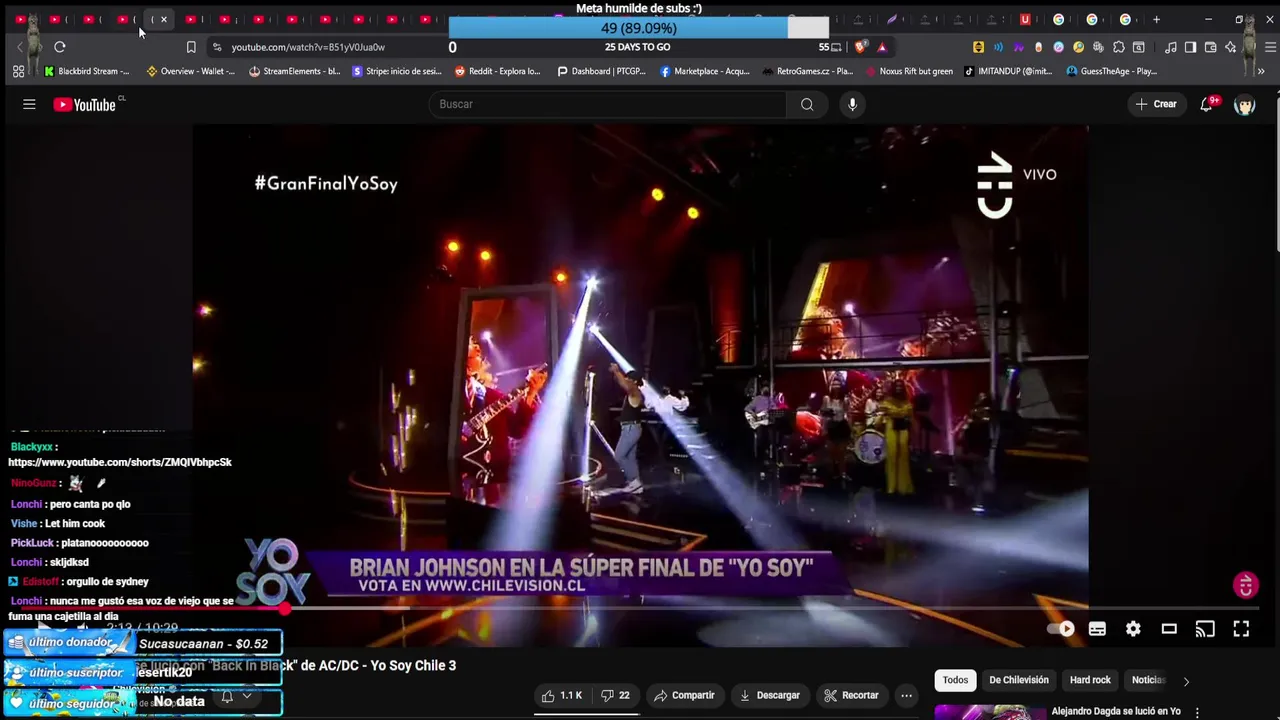This screenshot has width=1280, height=720.
Task: Reload the page in the browser
Action: pyautogui.click(x=60, y=47)
